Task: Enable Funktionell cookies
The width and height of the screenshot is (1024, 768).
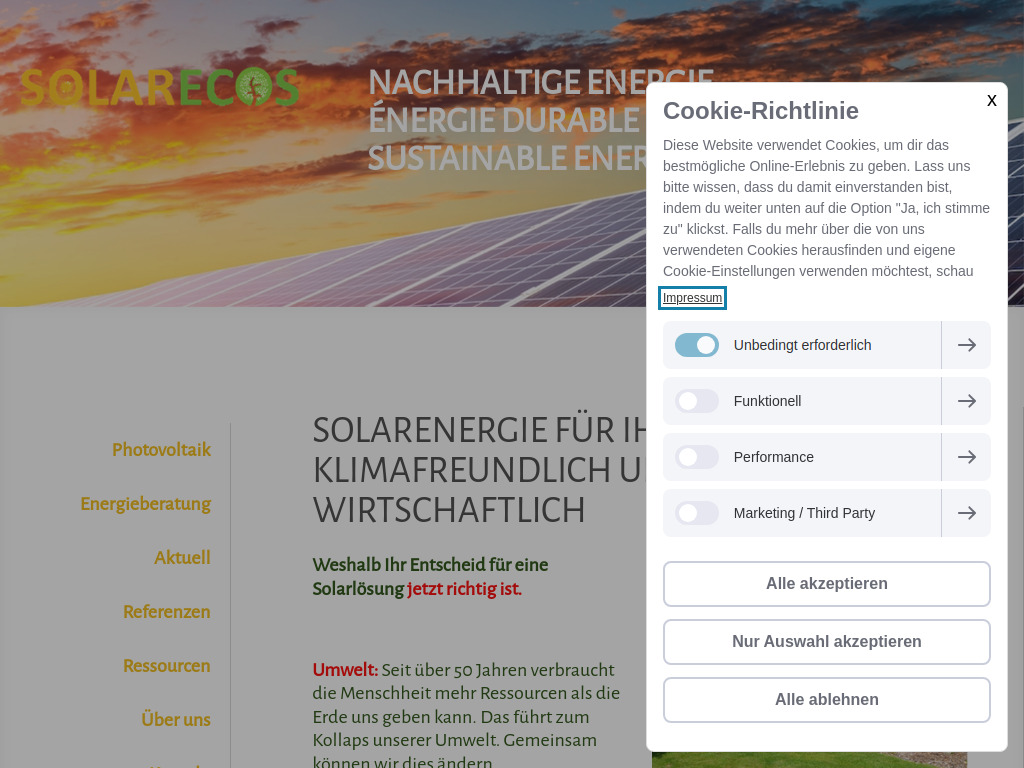Action: [x=696, y=400]
